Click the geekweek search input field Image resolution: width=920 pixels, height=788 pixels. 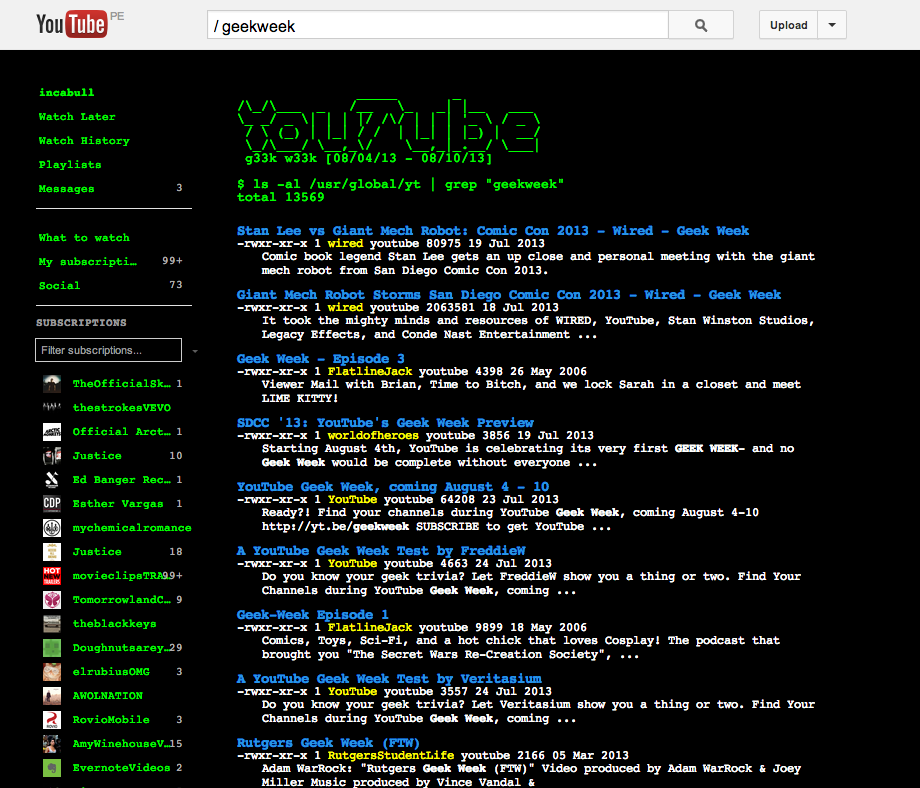tap(438, 25)
